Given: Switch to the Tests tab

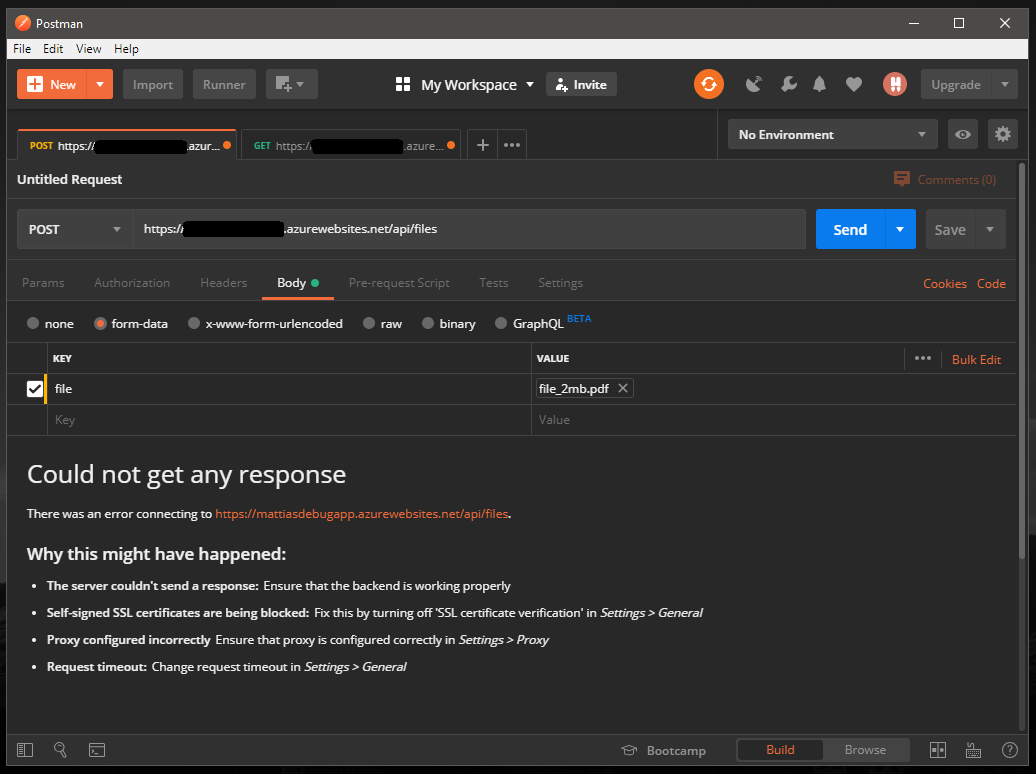Looking at the screenshot, I should (494, 283).
